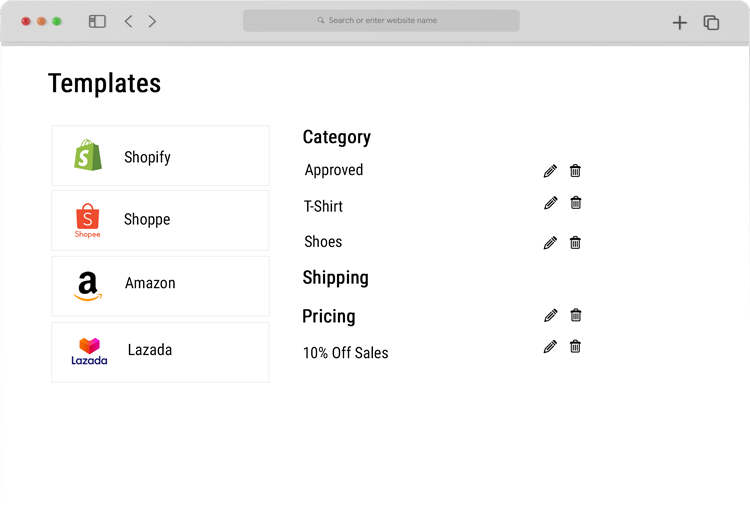The image size is (750, 509).
Task: Toggle the browser sidebar icon
Action: [97, 21]
